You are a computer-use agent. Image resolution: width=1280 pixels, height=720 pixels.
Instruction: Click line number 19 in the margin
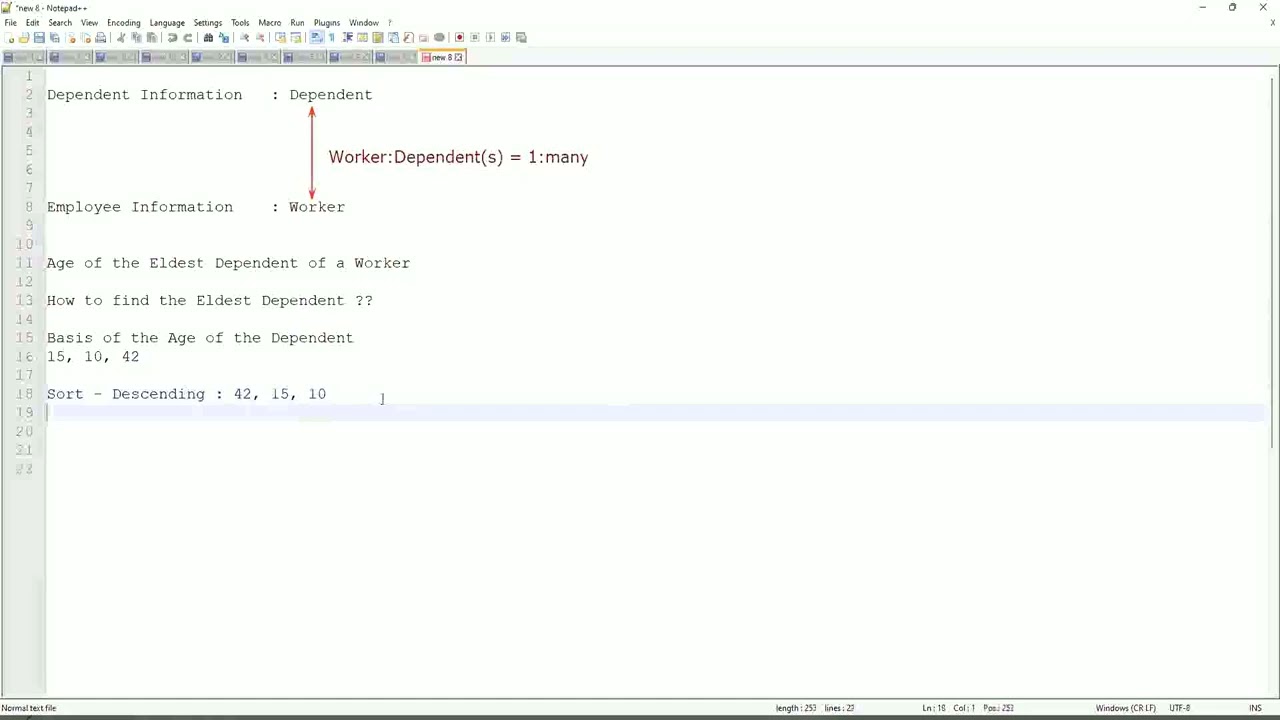[x=25, y=412]
